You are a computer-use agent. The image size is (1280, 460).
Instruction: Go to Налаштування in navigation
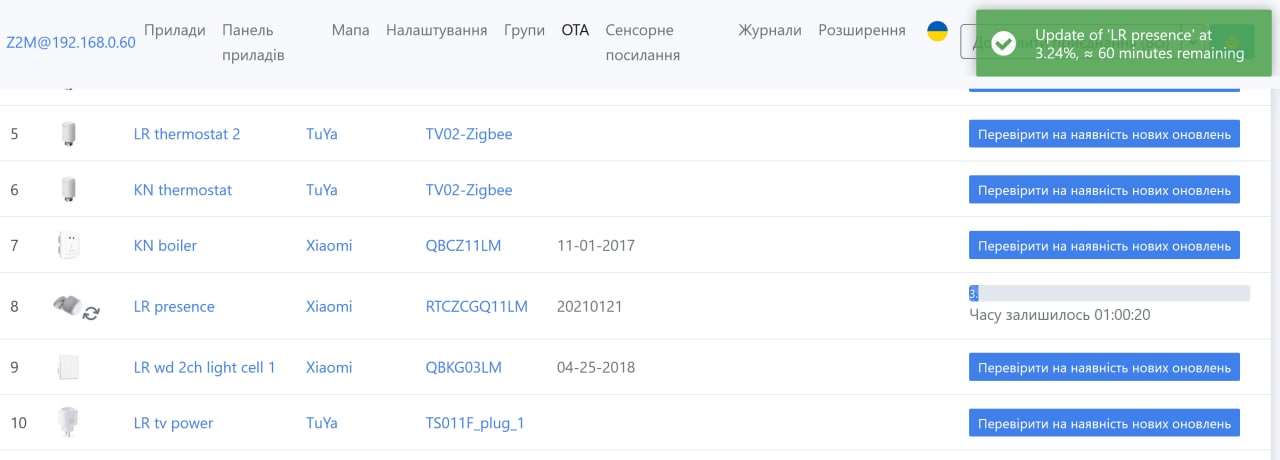tap(437, 30)
